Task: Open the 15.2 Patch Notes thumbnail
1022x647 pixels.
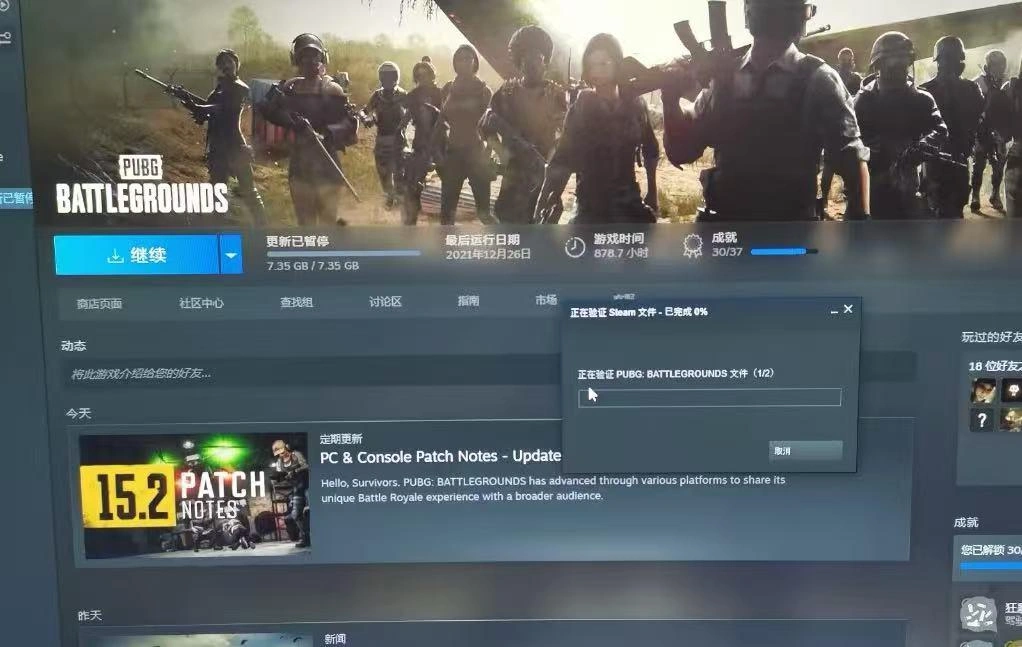Action: click(194, 495)
